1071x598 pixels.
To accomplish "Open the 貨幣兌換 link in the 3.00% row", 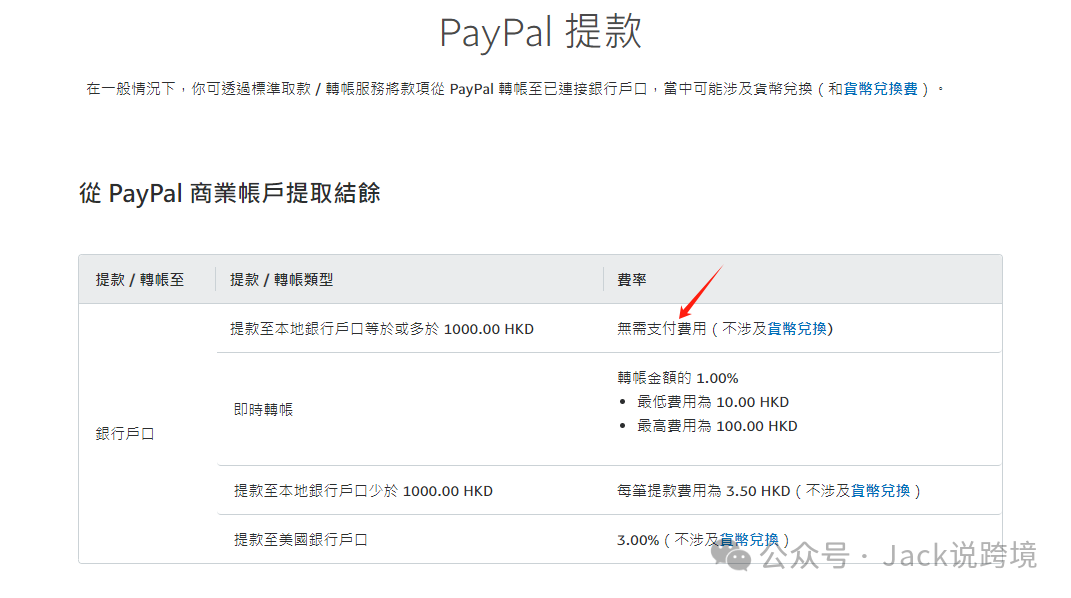I will tap(748, 540).
